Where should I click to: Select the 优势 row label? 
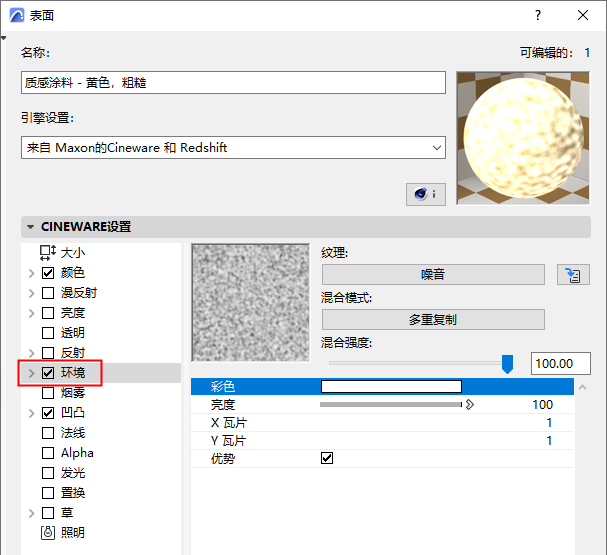click(223, 459)
